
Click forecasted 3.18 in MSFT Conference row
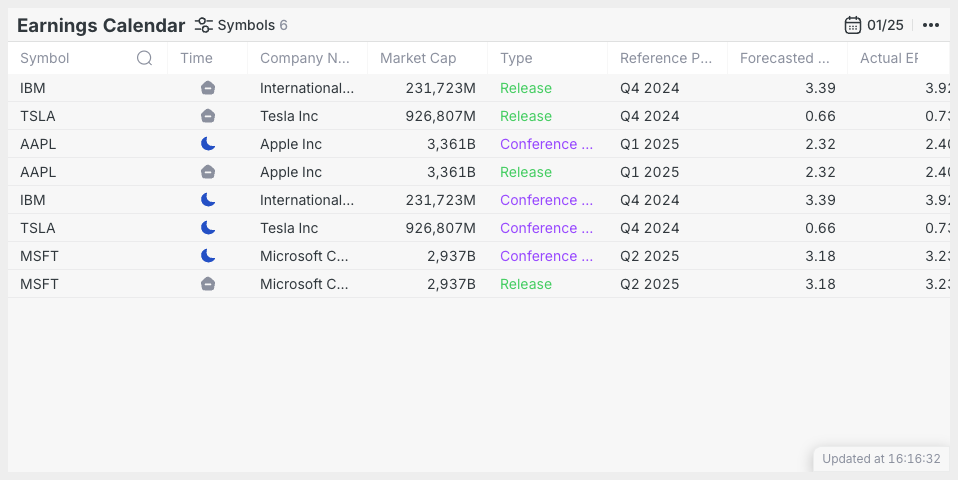820,256
